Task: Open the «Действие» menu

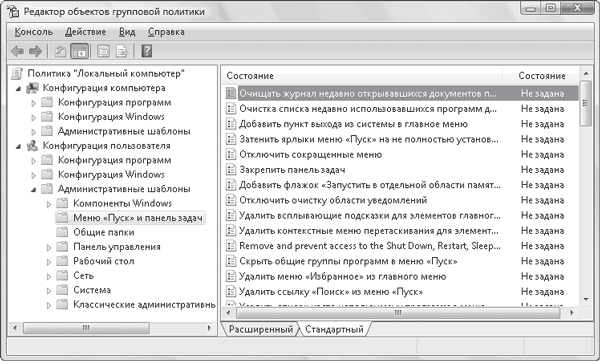Action: [85, 32]
